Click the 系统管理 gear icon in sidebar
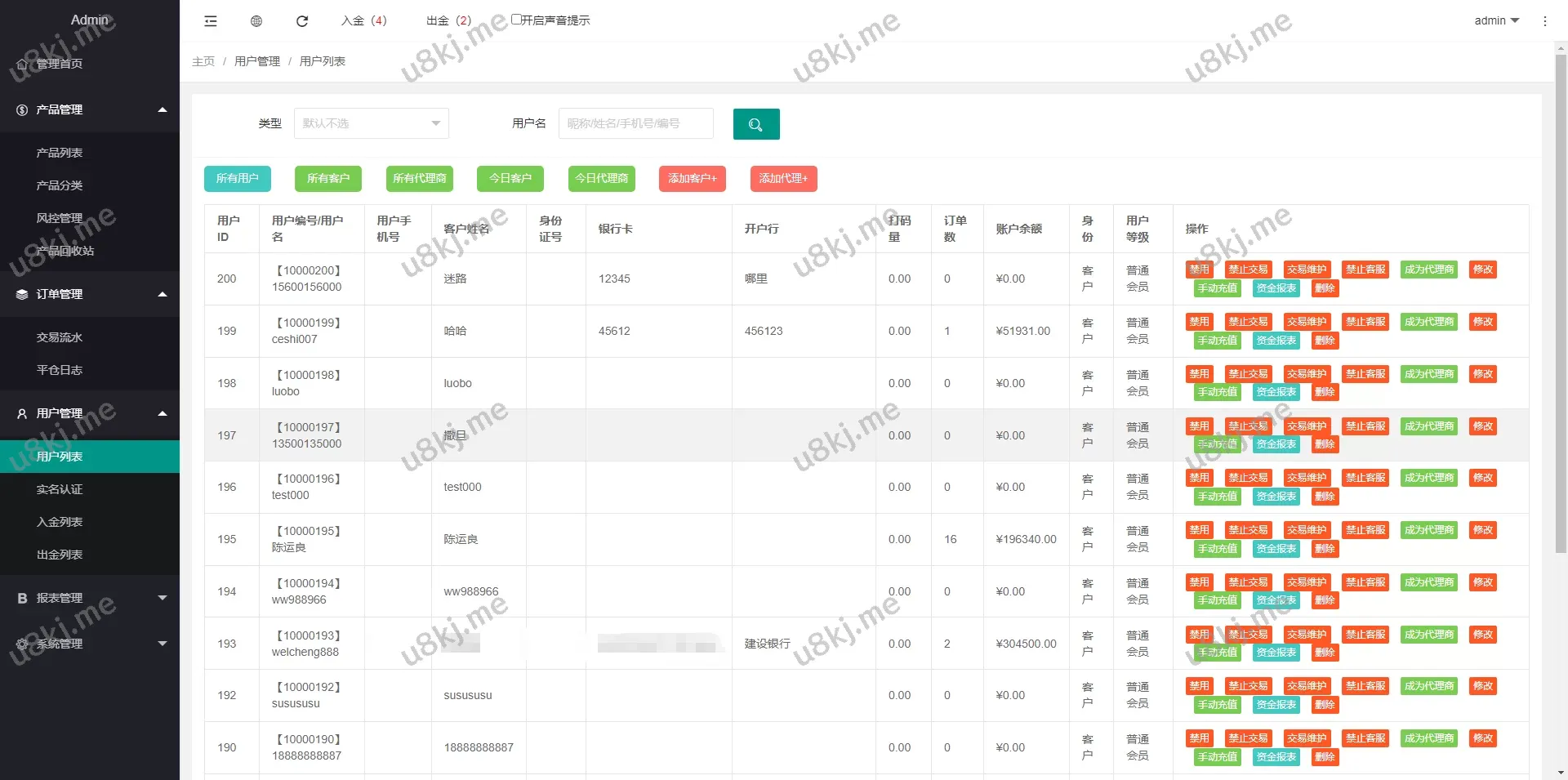The height and width of the screenshot is (780, 1568). point(22,644)
